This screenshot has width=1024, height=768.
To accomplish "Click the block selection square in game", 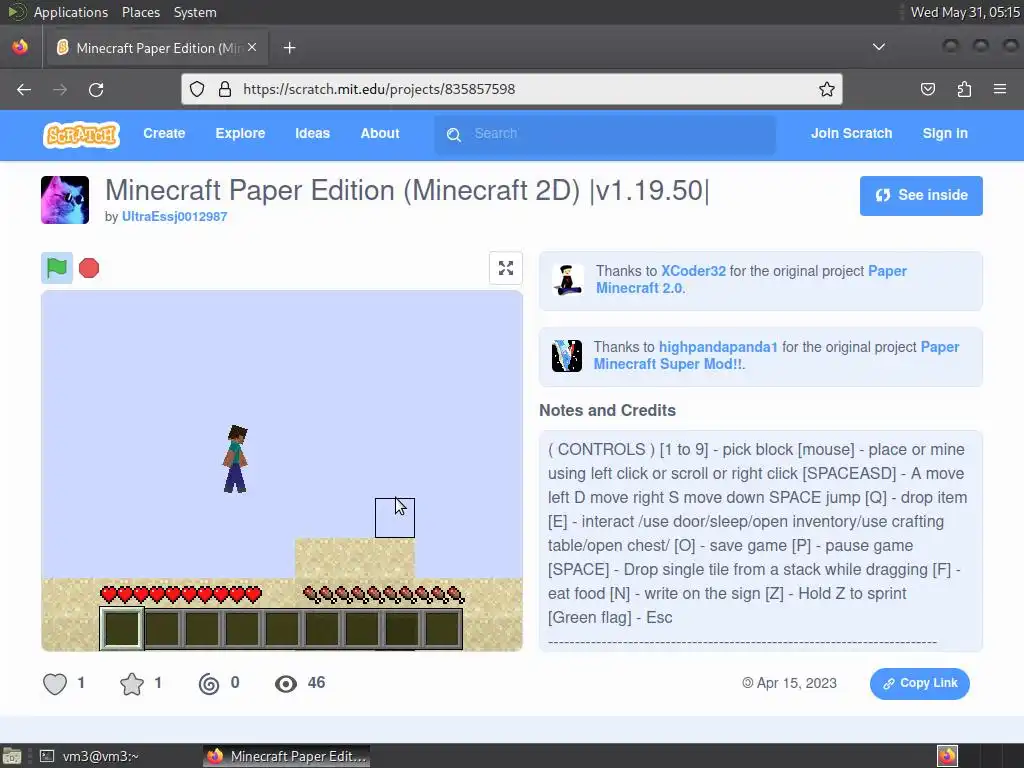I will coord(394,518).
